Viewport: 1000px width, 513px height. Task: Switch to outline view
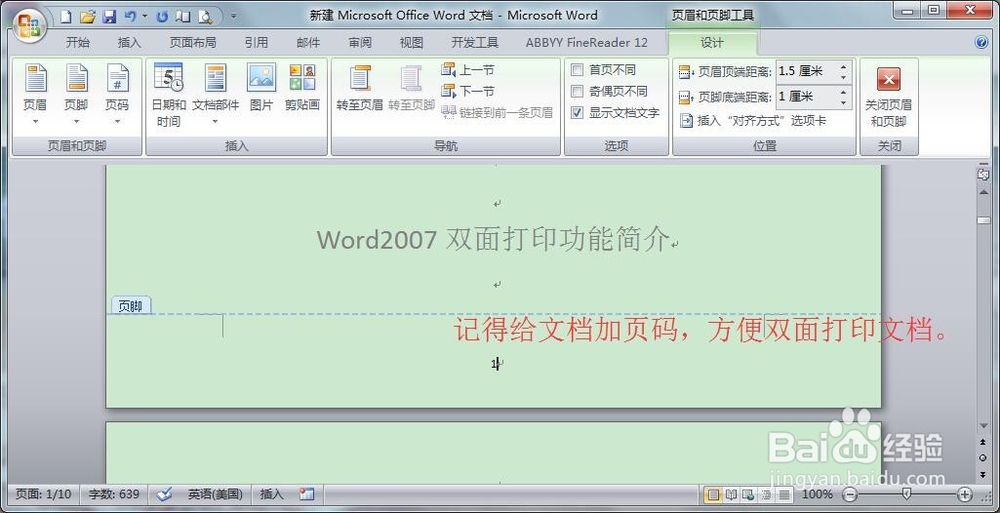pyautogui.click(x=767, y=494)
